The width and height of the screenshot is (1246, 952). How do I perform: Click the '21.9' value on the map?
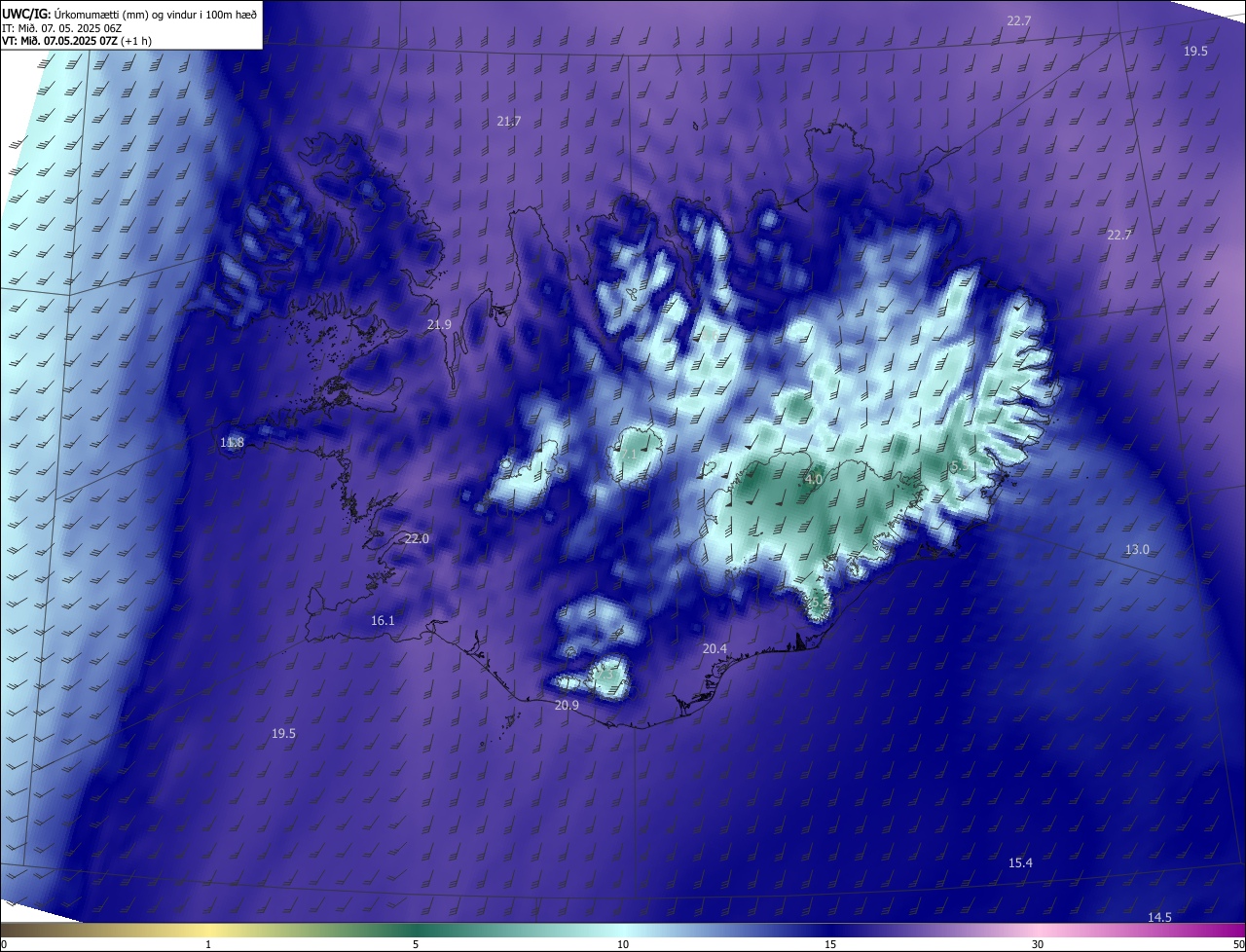439,325
